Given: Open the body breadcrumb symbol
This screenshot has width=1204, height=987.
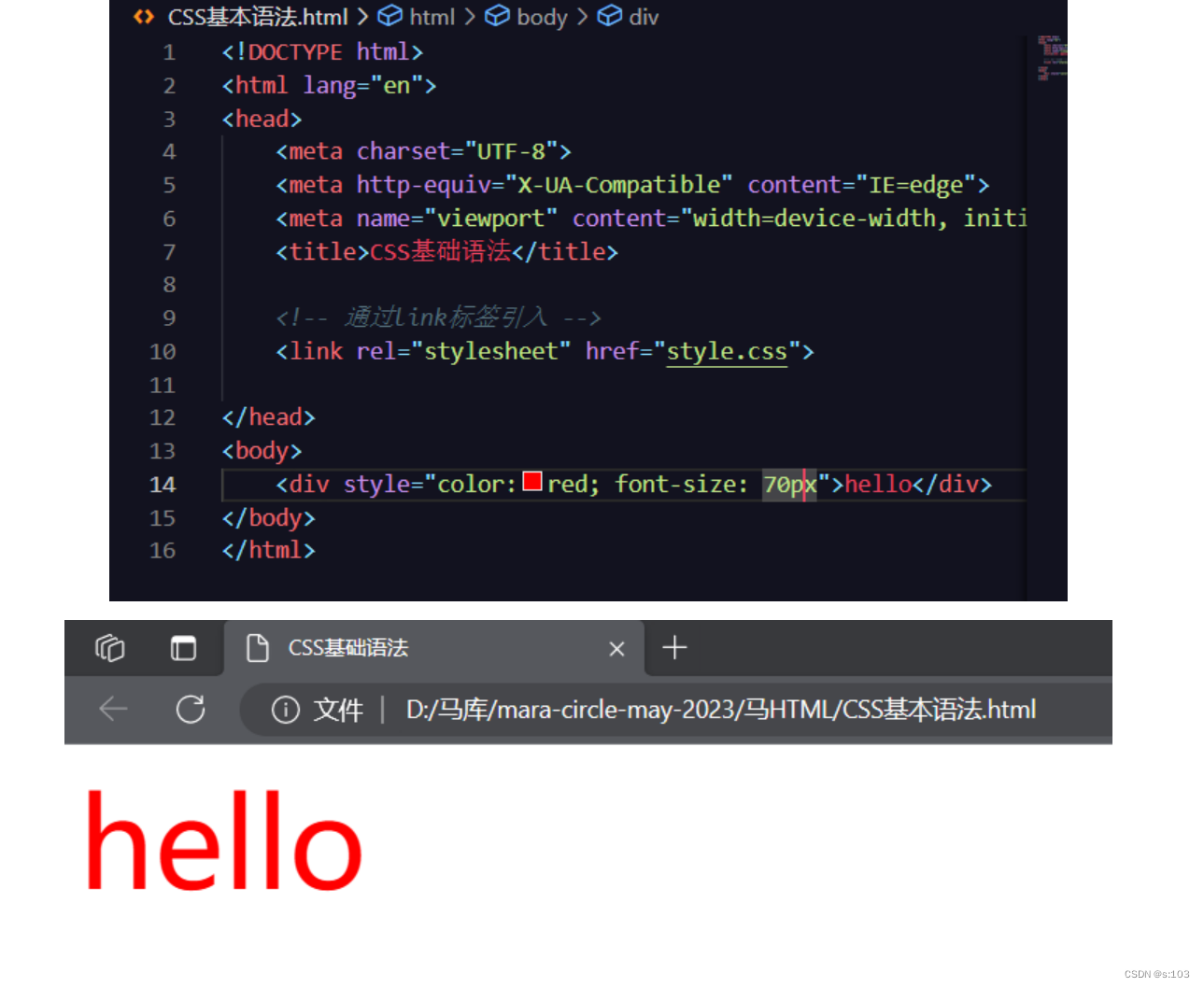Looking at the screenshot, I should (x=527, y=17).
